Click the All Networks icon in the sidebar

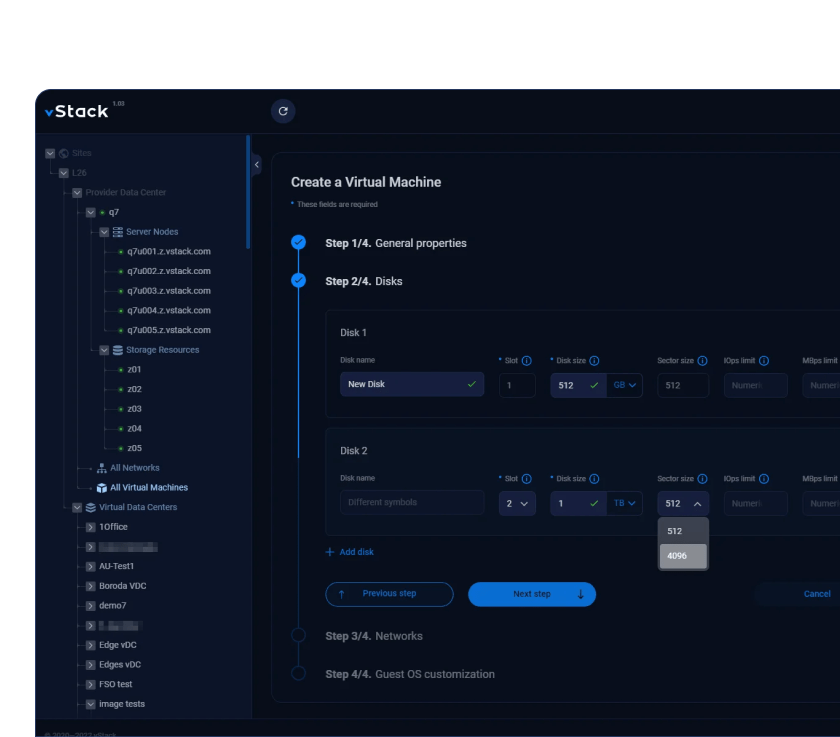(101, 468)
